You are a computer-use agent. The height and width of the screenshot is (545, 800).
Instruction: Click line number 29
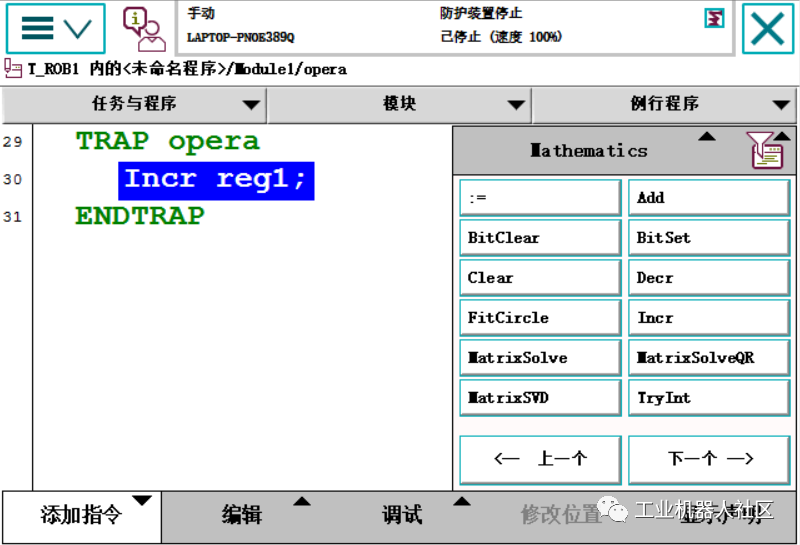13,142
